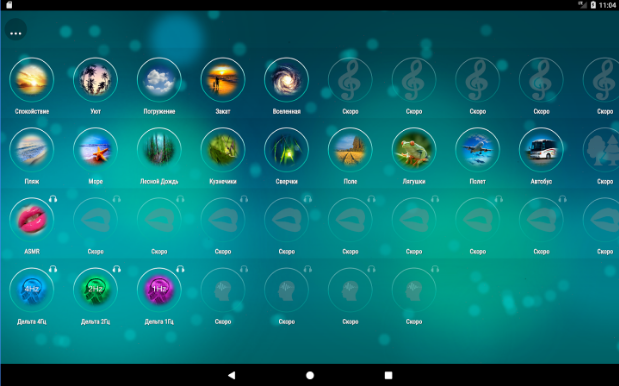619x386 pixels.
Task: Play the Дельта 4Гц binaural beat
Action: click(x=32, y=290)
